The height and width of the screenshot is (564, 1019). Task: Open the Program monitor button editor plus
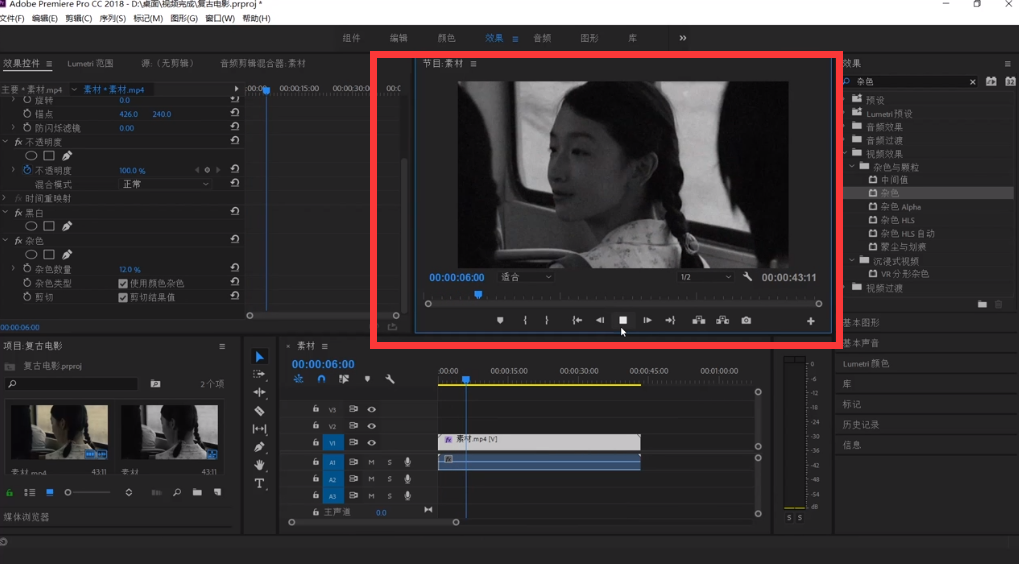coord(810,321)
